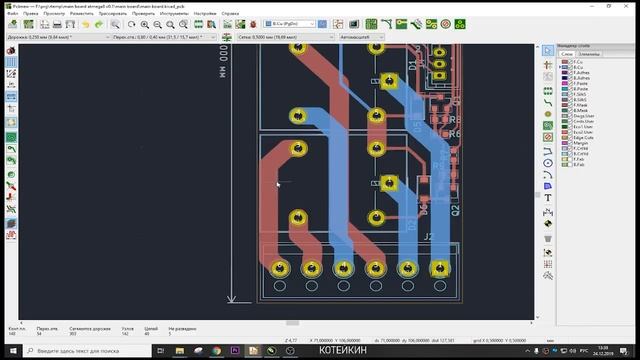Toggle high contrast mode left toolbar
Image resolution: width=640 pixels, height=360 pixels.
pyautogui.click(x=11, y=223)
